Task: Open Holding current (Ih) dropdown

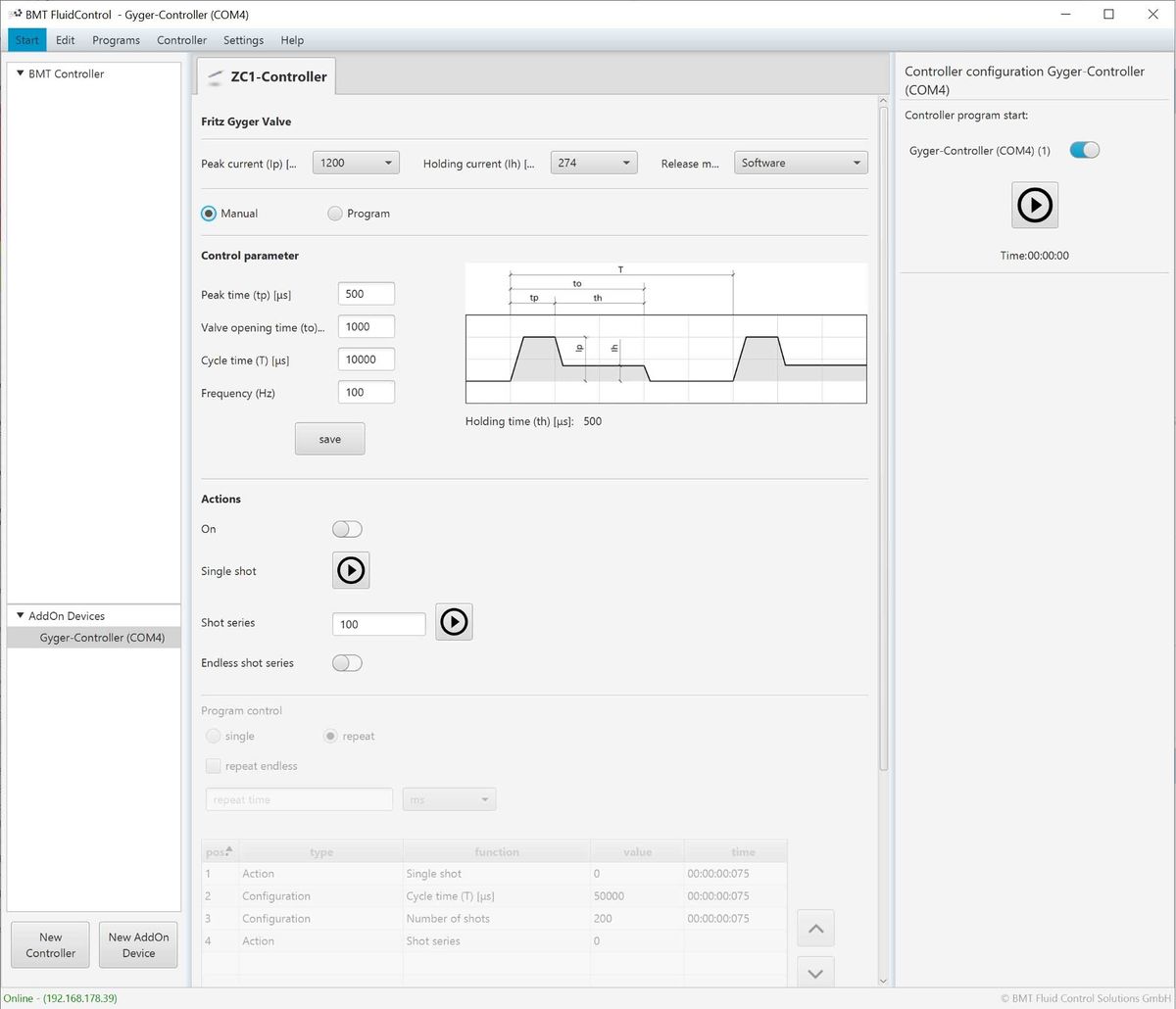Action: [x=594, y=163]
